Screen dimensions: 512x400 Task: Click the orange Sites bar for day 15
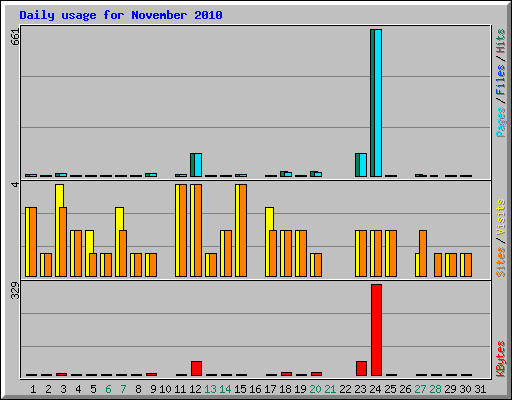tap(243, 230)
